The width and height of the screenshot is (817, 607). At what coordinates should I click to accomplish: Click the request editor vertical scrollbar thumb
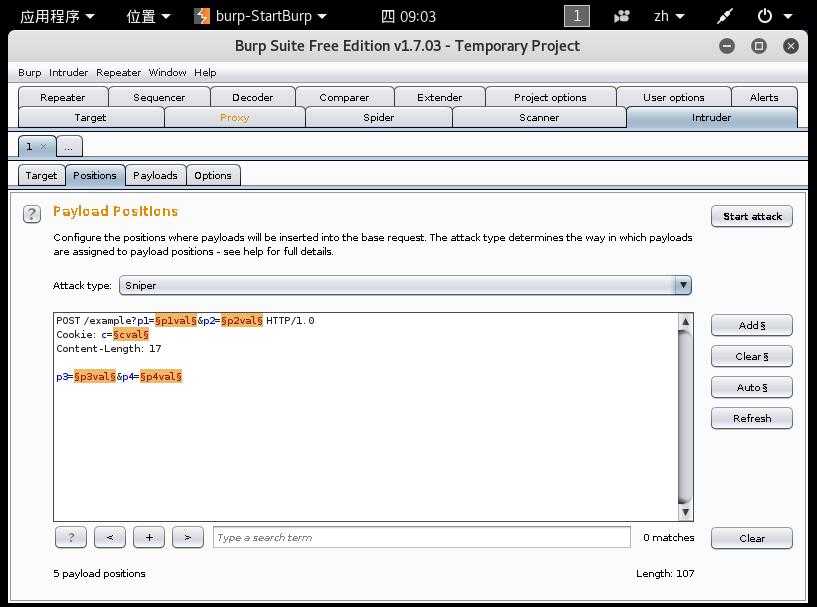click(685, 416)
